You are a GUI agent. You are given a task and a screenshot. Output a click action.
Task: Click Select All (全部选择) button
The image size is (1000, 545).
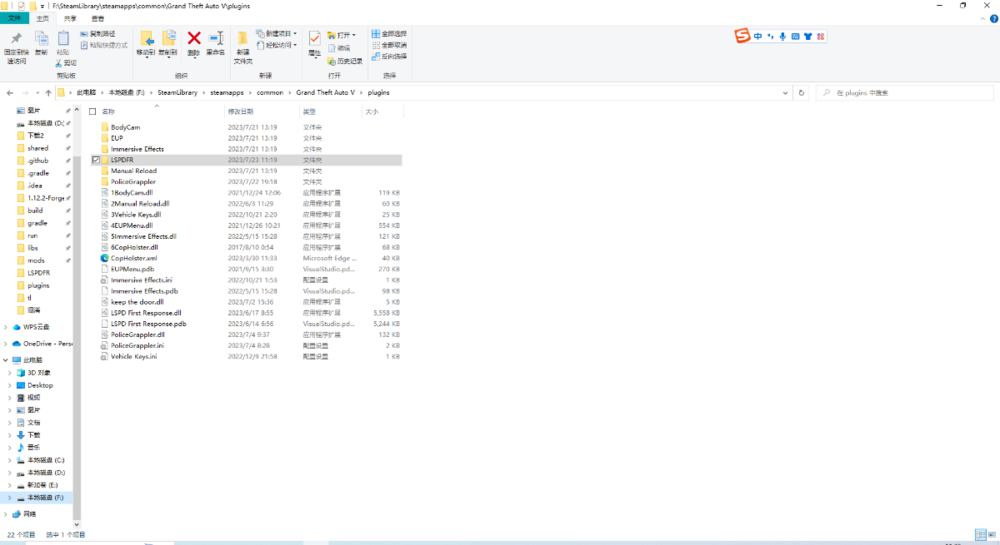point(389,34)
